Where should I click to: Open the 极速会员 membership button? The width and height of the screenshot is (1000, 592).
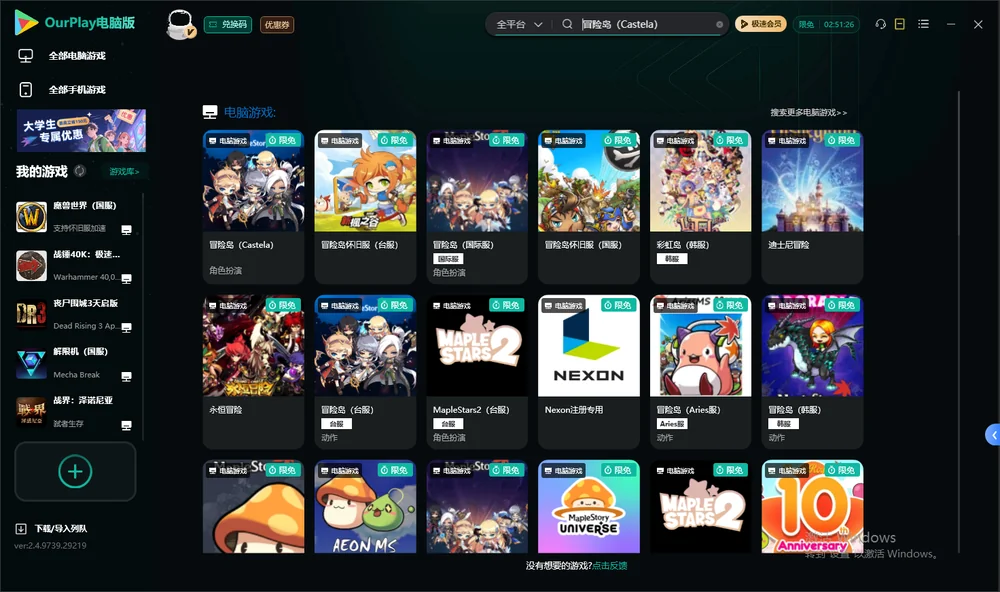coord(760,24)
